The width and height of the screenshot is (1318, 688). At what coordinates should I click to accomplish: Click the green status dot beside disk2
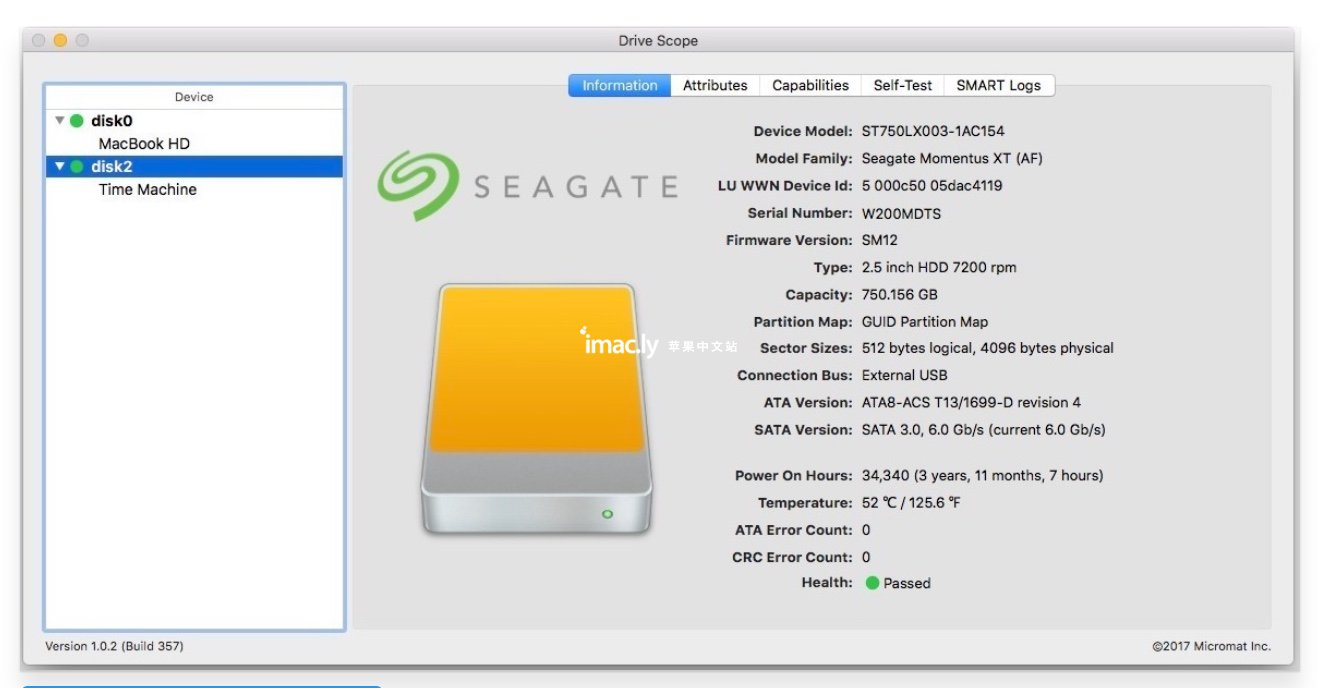(77, 167)
